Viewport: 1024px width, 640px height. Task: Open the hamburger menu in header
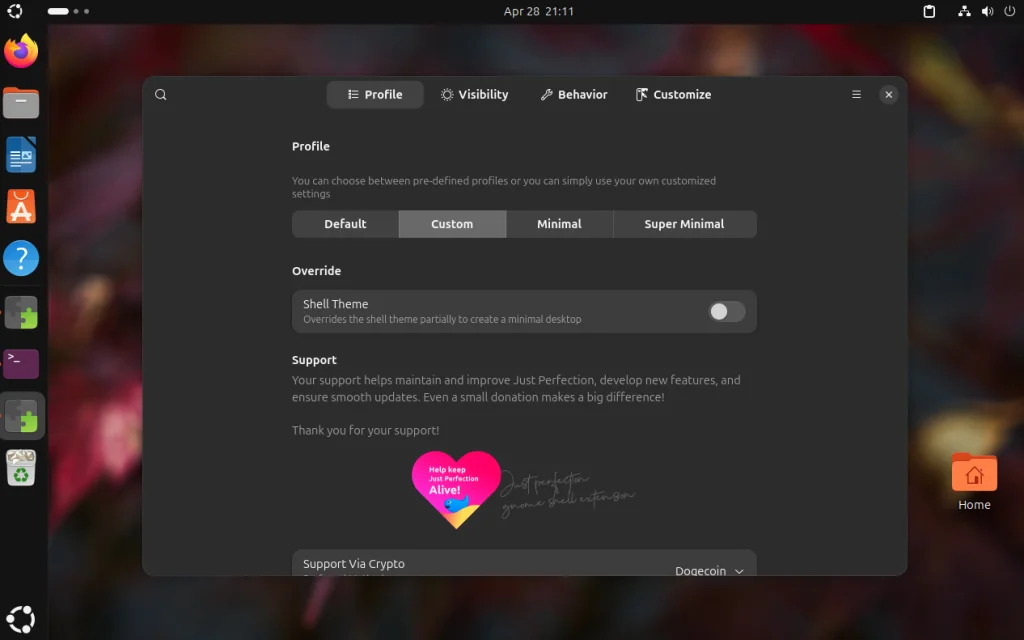[x=856, y=95]
